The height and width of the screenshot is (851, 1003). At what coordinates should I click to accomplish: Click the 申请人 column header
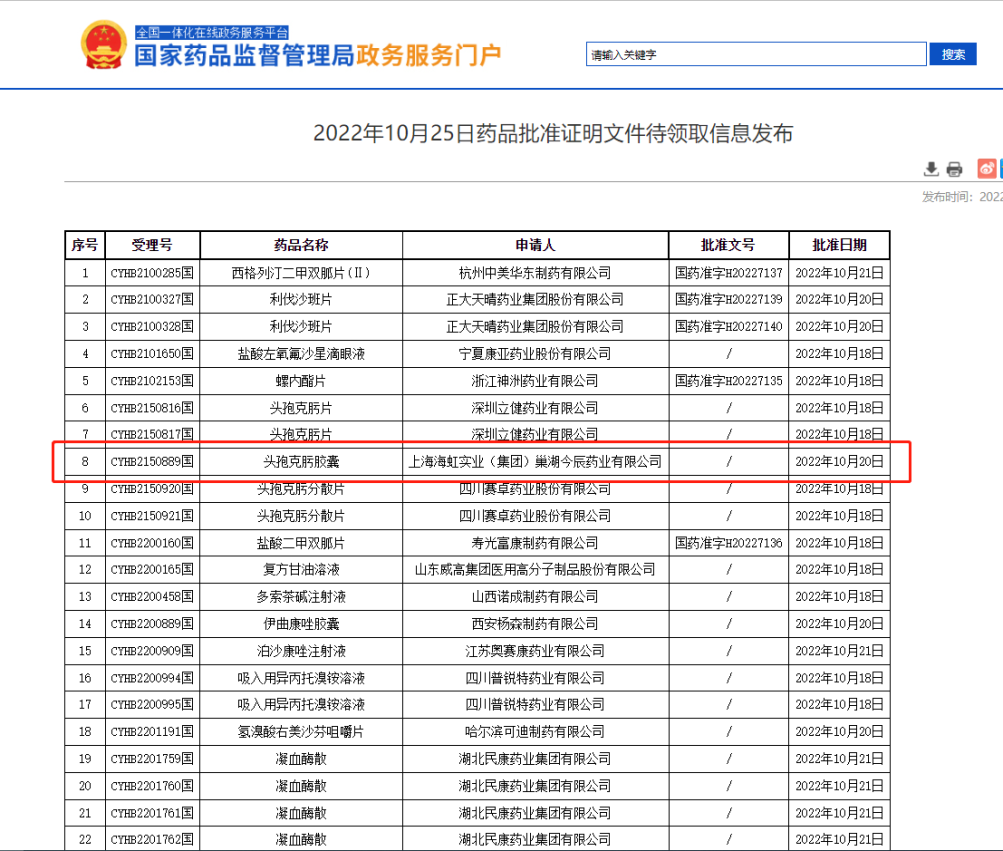pyautogui.click(x=535, y=245)
